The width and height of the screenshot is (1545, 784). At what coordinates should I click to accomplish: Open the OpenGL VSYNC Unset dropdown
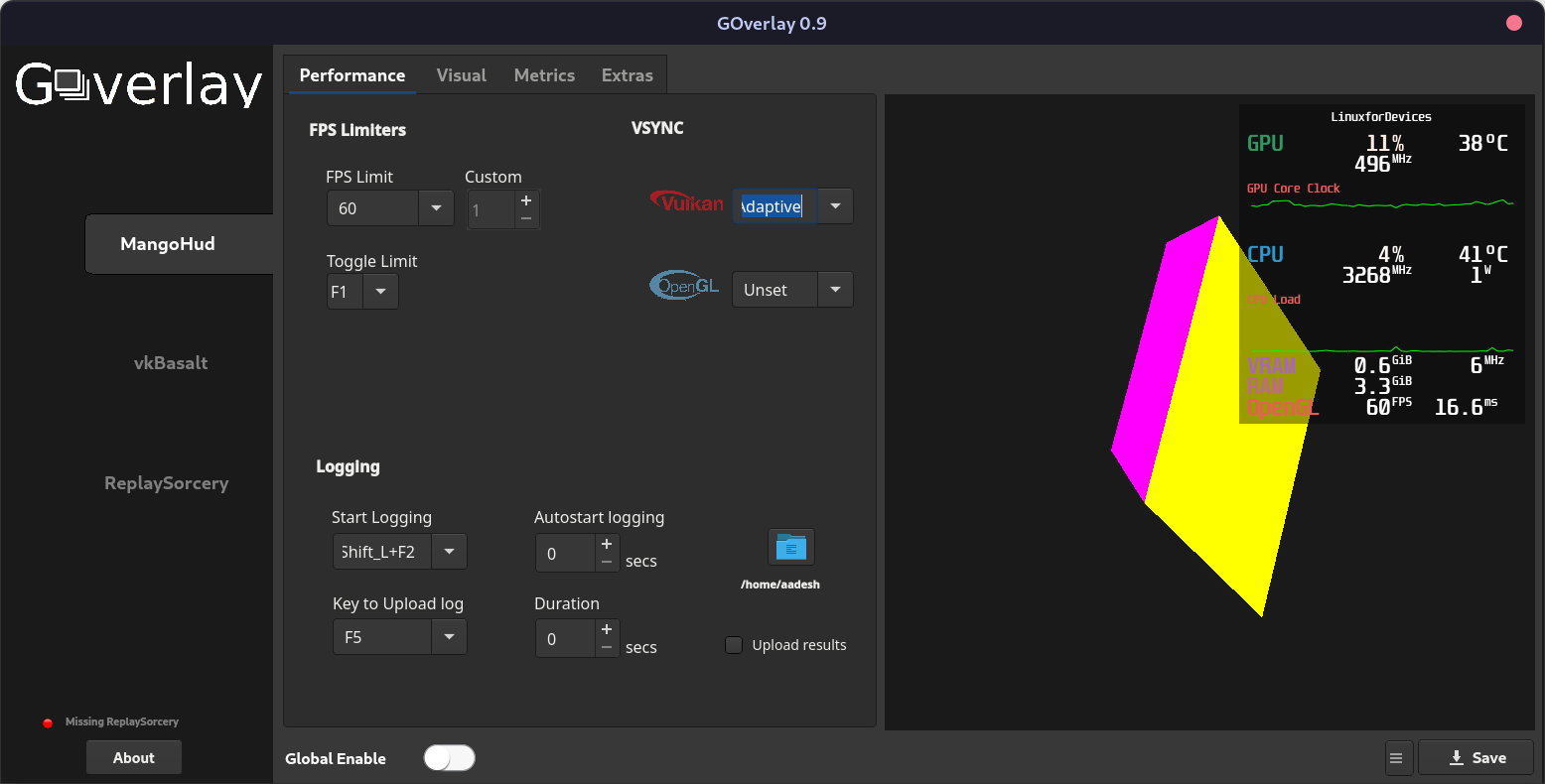point(835,289)
